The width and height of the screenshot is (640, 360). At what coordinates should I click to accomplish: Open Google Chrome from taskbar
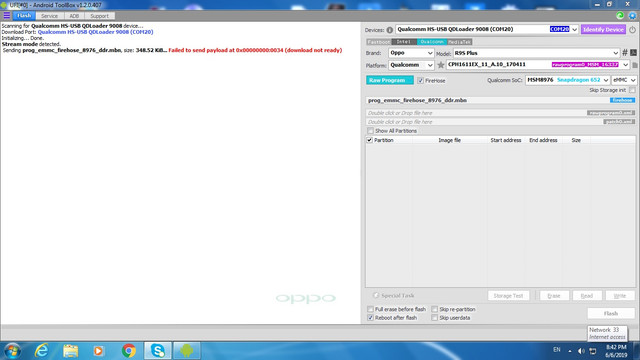pyautogui.click(x=129, y=351)
